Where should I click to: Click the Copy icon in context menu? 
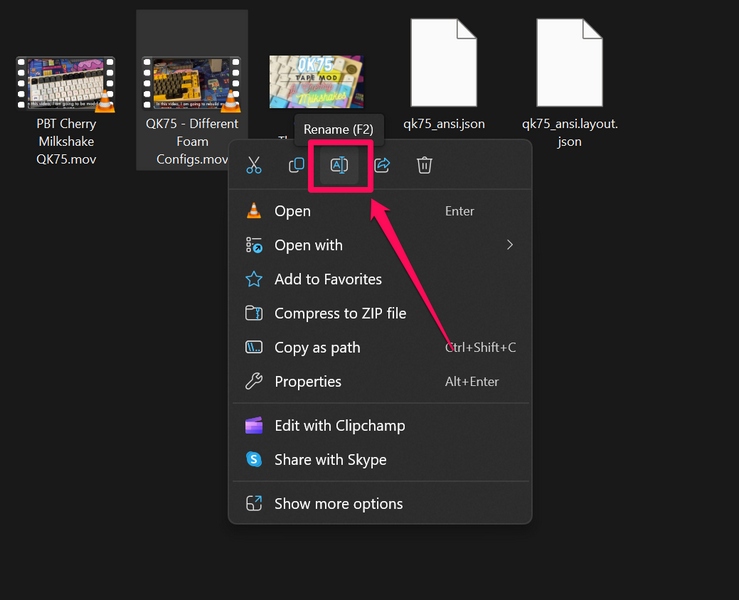pos(296,166)
